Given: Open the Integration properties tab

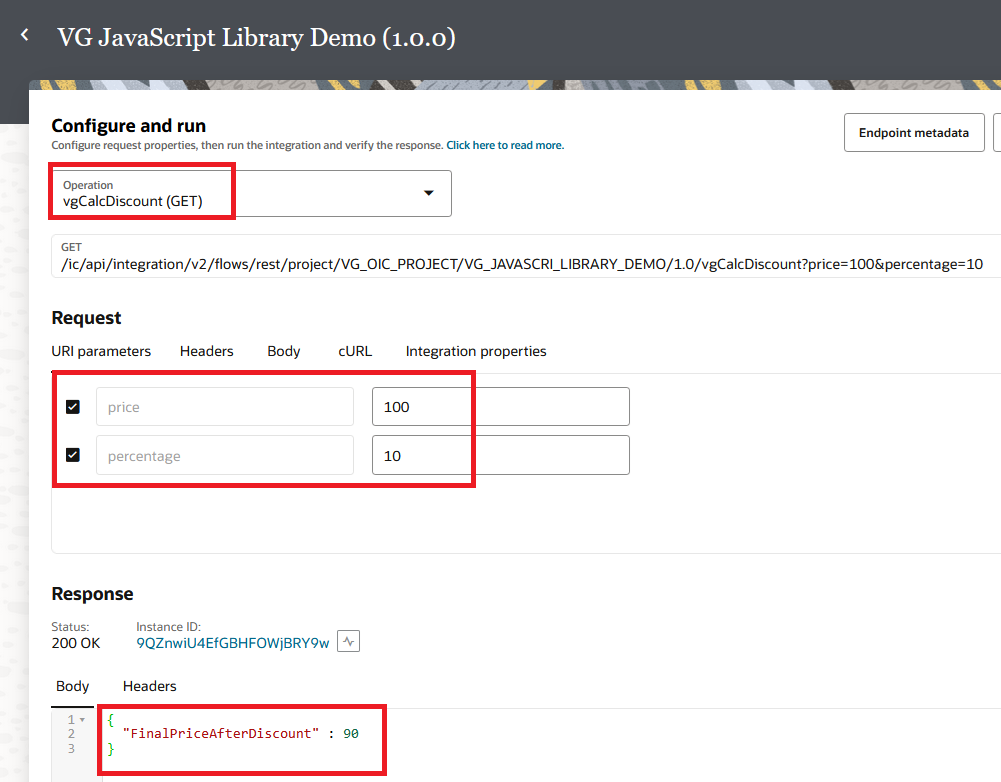Looking at the screenshot, I should (476, 351).
